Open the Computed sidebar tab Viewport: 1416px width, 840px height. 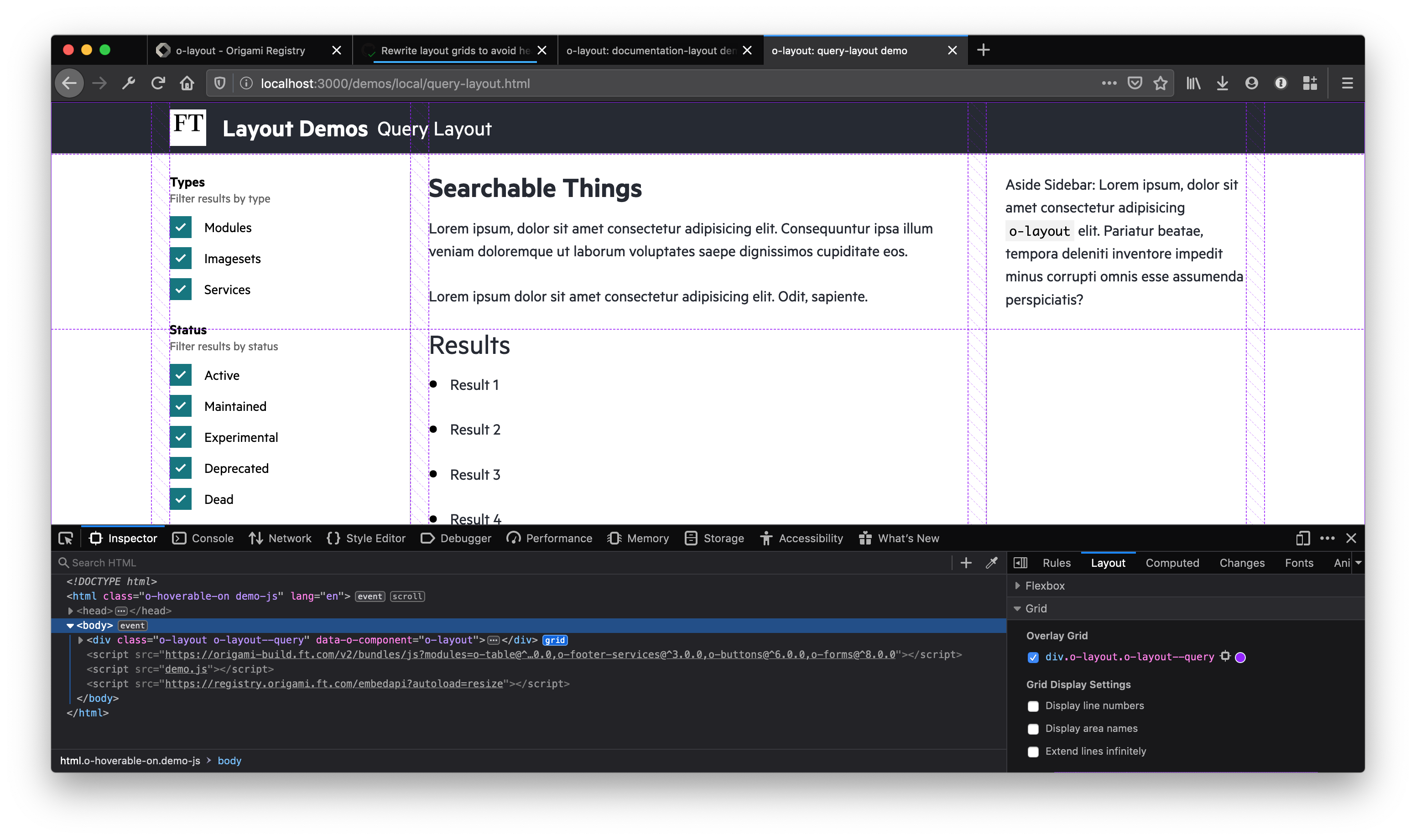(1172, 563)
